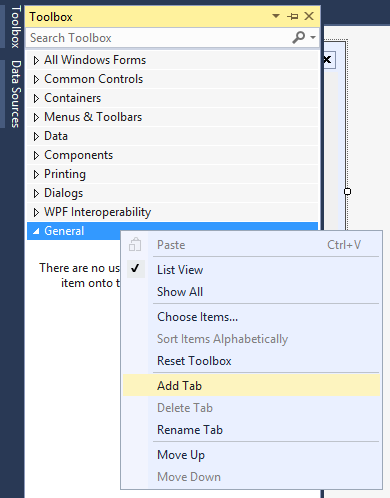Open the search options dropdown arrow
Viewport: 390px width, 498px height.
313,37
